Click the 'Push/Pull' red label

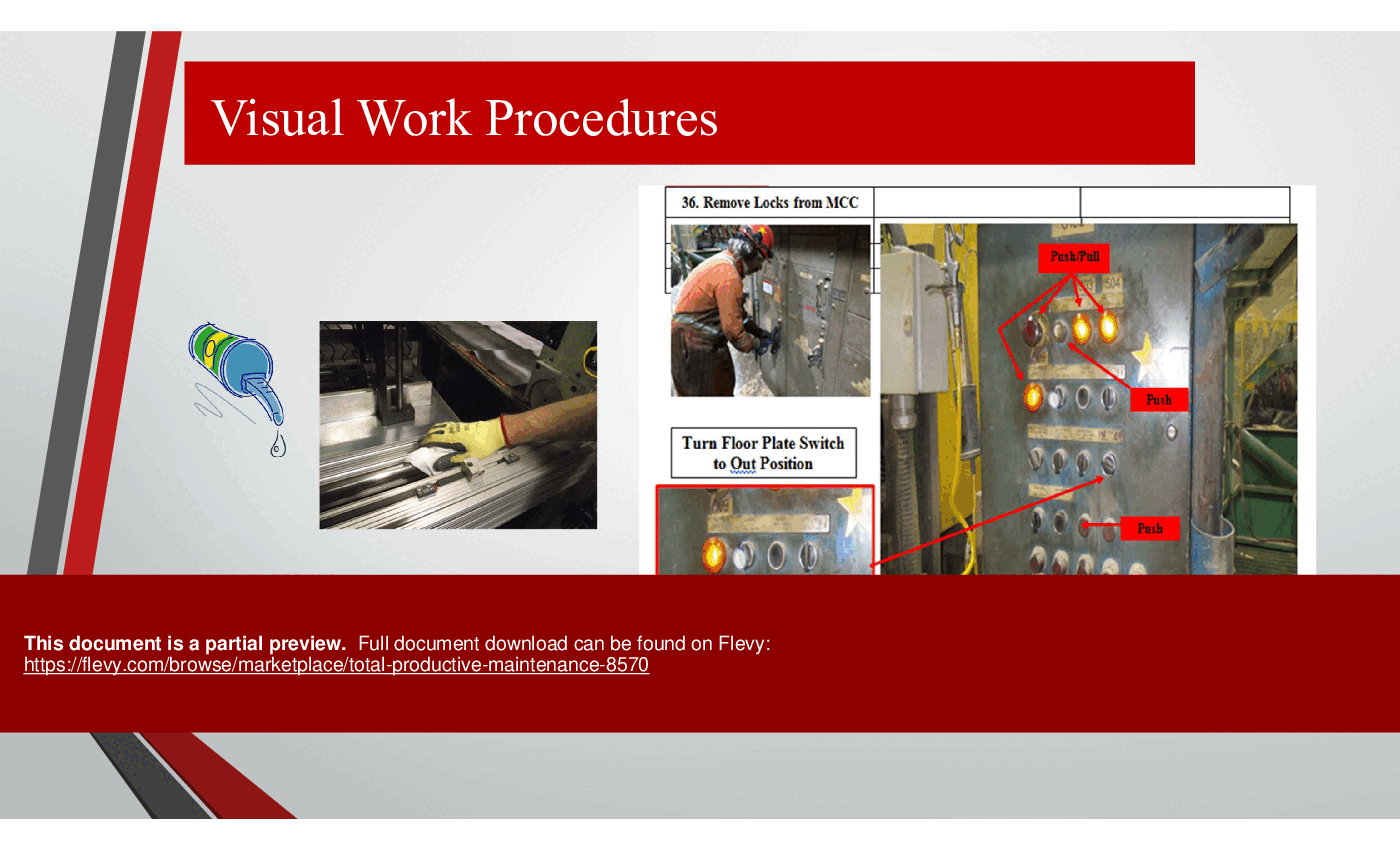pos(1074,256)
